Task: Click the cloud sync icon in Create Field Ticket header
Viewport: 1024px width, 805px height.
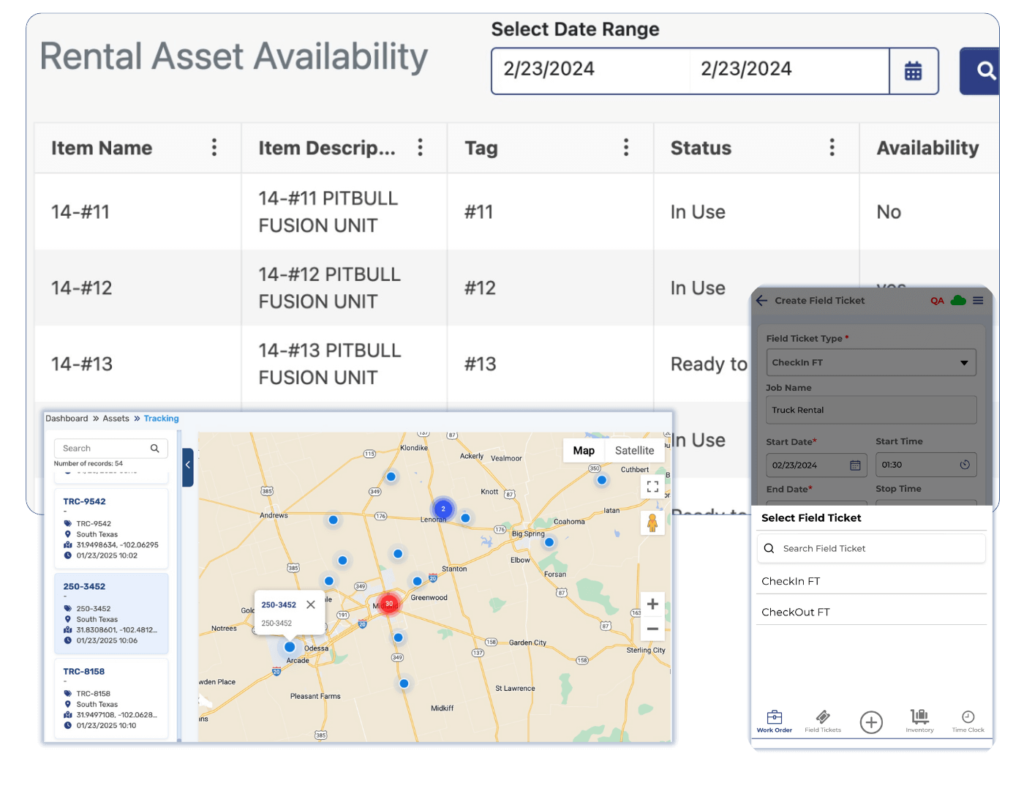Action: [x=958, y=300]
